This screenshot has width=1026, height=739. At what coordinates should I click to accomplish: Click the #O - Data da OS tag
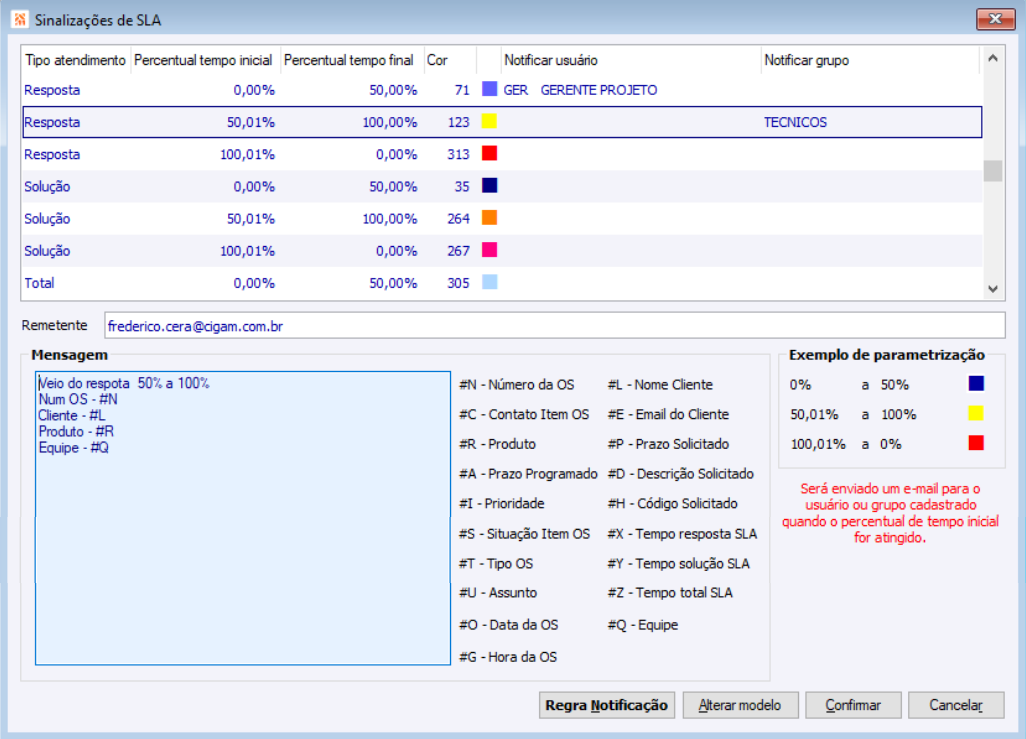click(508, 625)
